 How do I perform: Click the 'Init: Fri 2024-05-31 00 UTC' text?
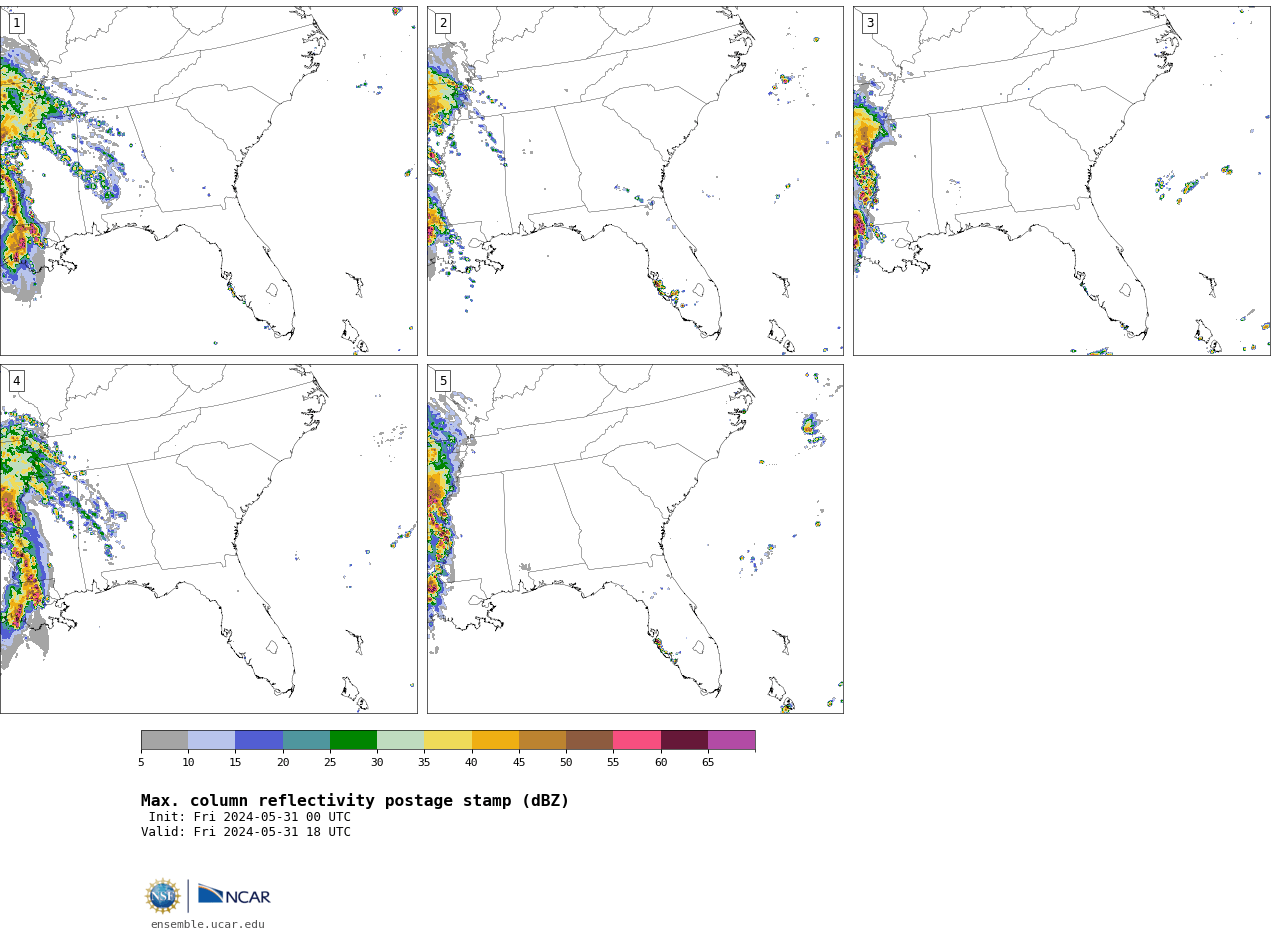[x=250, y=817]
